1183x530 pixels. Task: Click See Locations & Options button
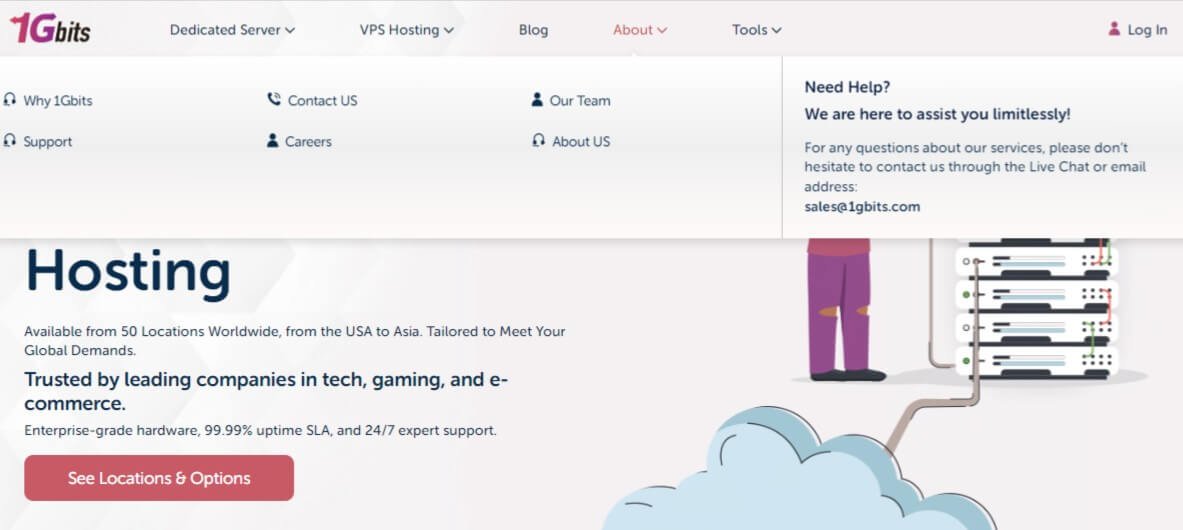159,478
